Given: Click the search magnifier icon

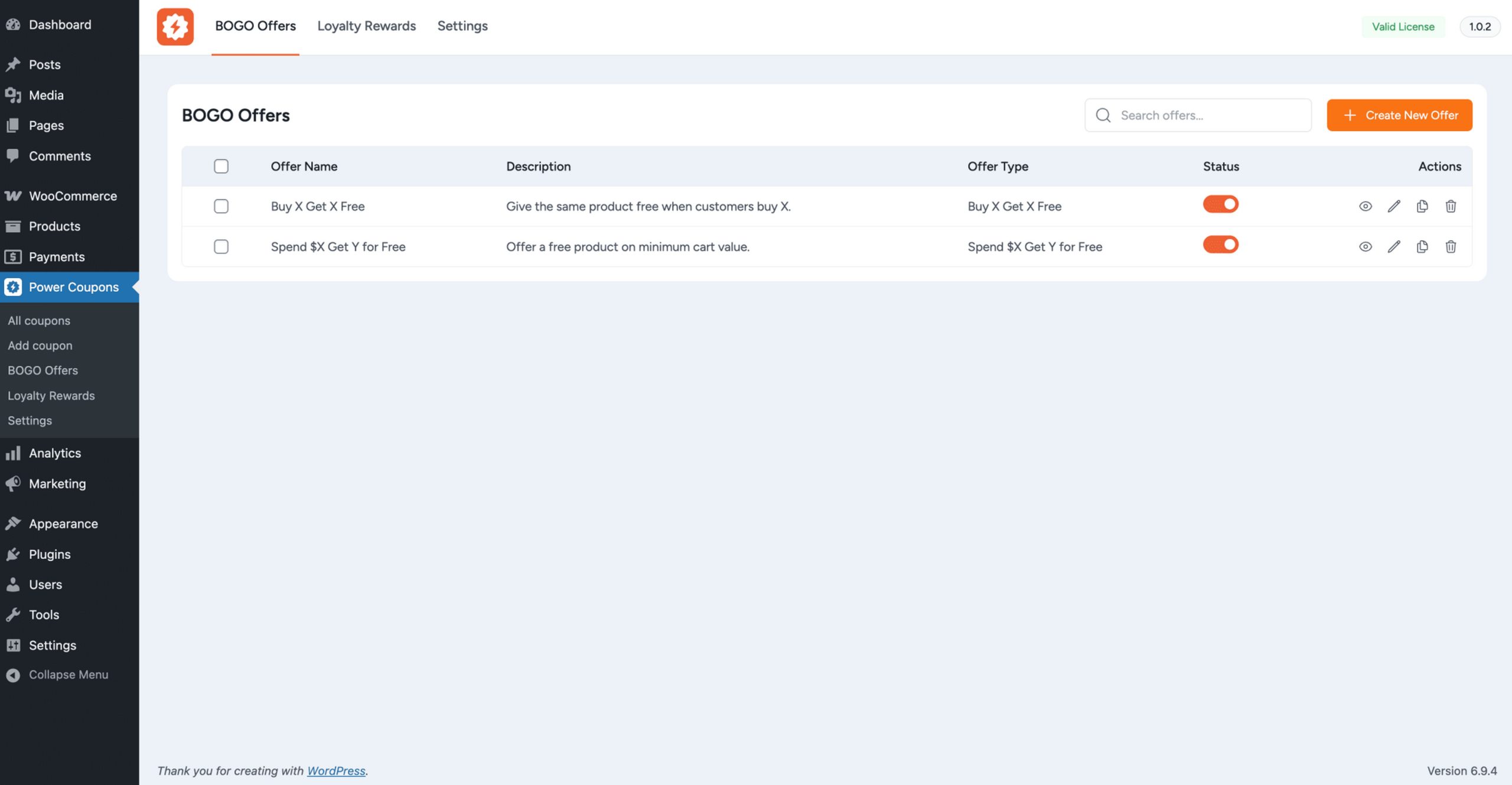Looking at the screenshot, I should click(x=1103, y=115).
